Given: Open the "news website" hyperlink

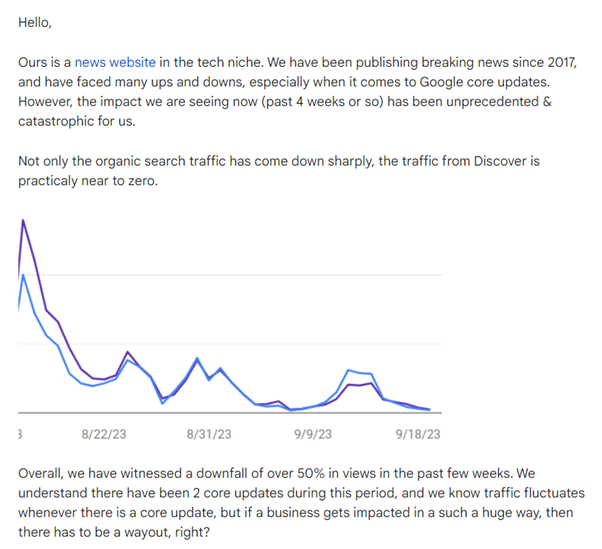Looking at the screenshot, I should (x=115, y=62).
